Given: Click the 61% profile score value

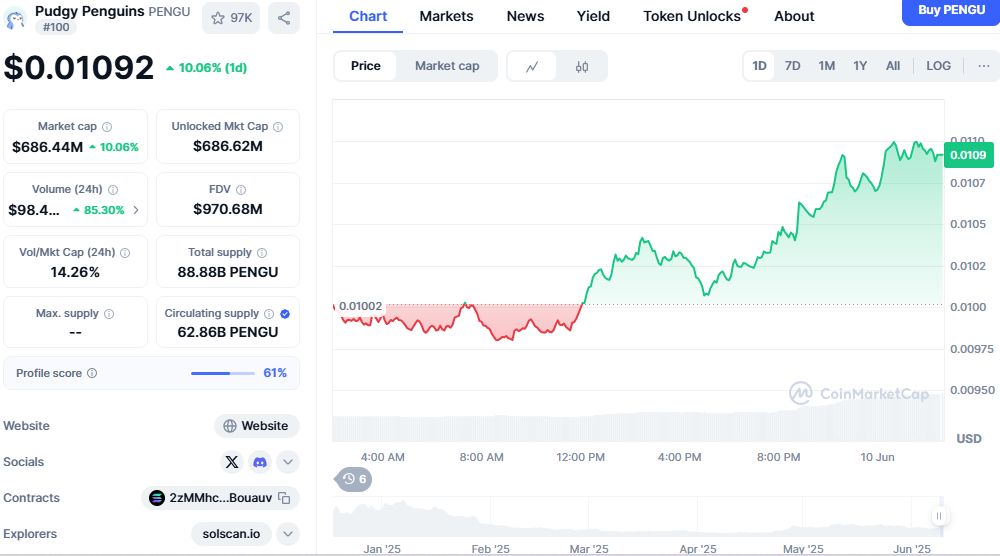Looking at the screenshot, I should [275, 373].
